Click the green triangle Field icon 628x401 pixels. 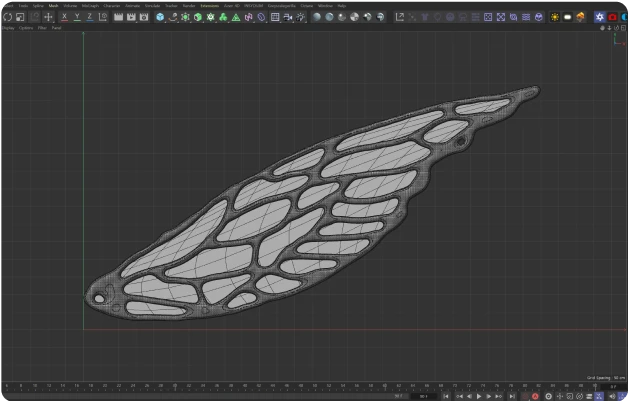pos(236,17)
